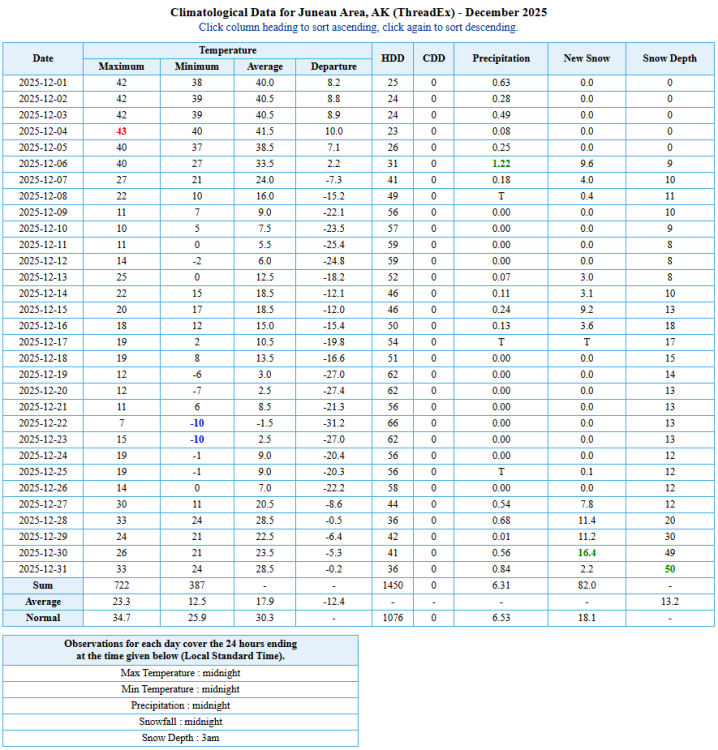Sort by the CDD column heading
Viewport: 718px width, 750px height.
(434, 58)
